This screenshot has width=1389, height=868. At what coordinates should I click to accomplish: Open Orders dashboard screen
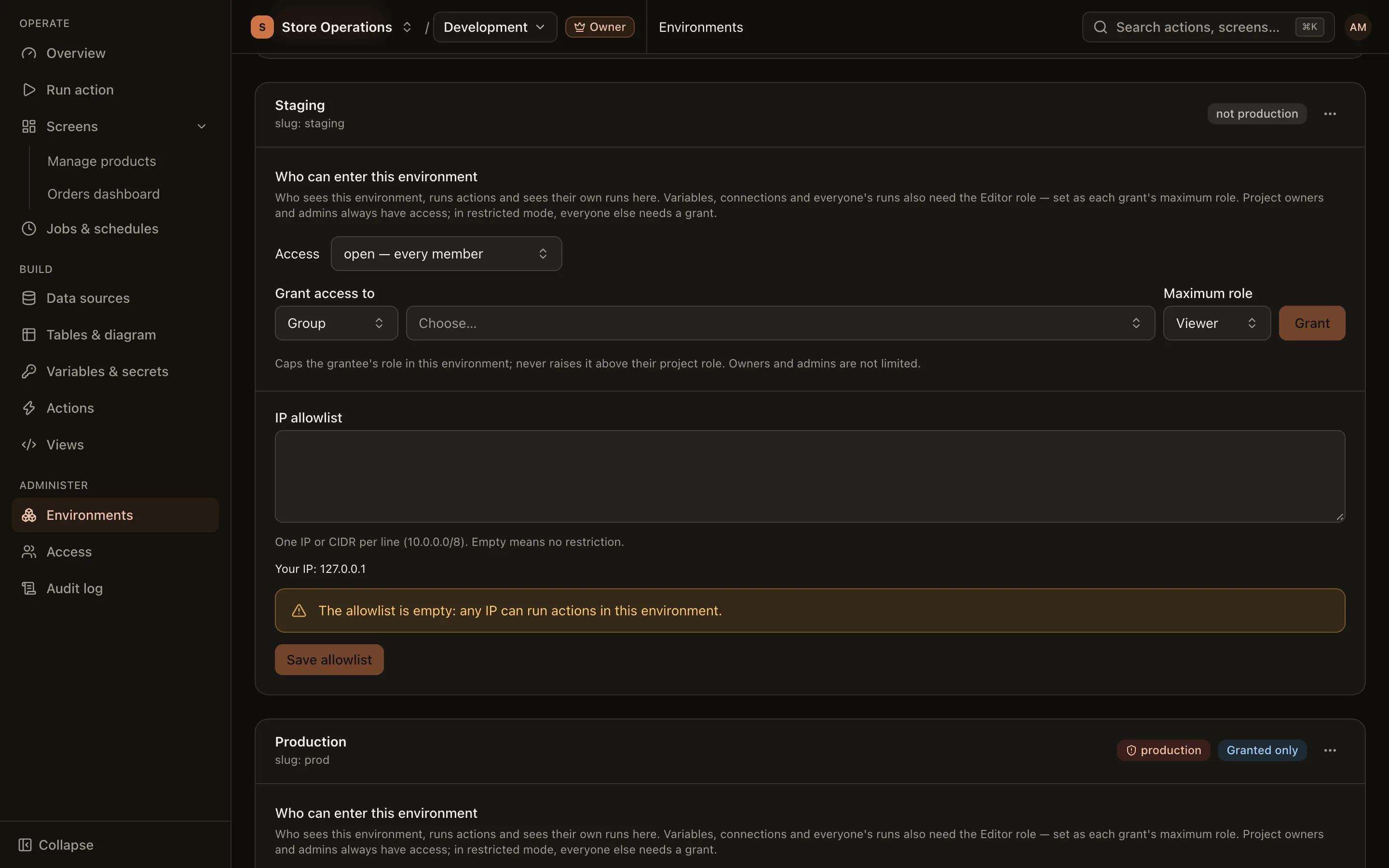(103, 194)
